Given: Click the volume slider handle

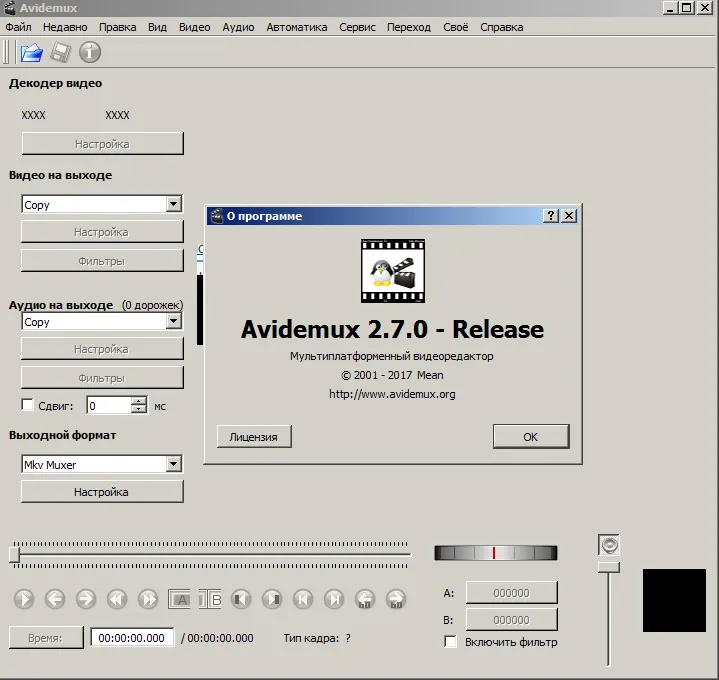Looking at the screenshot, I should coord(608,568).
